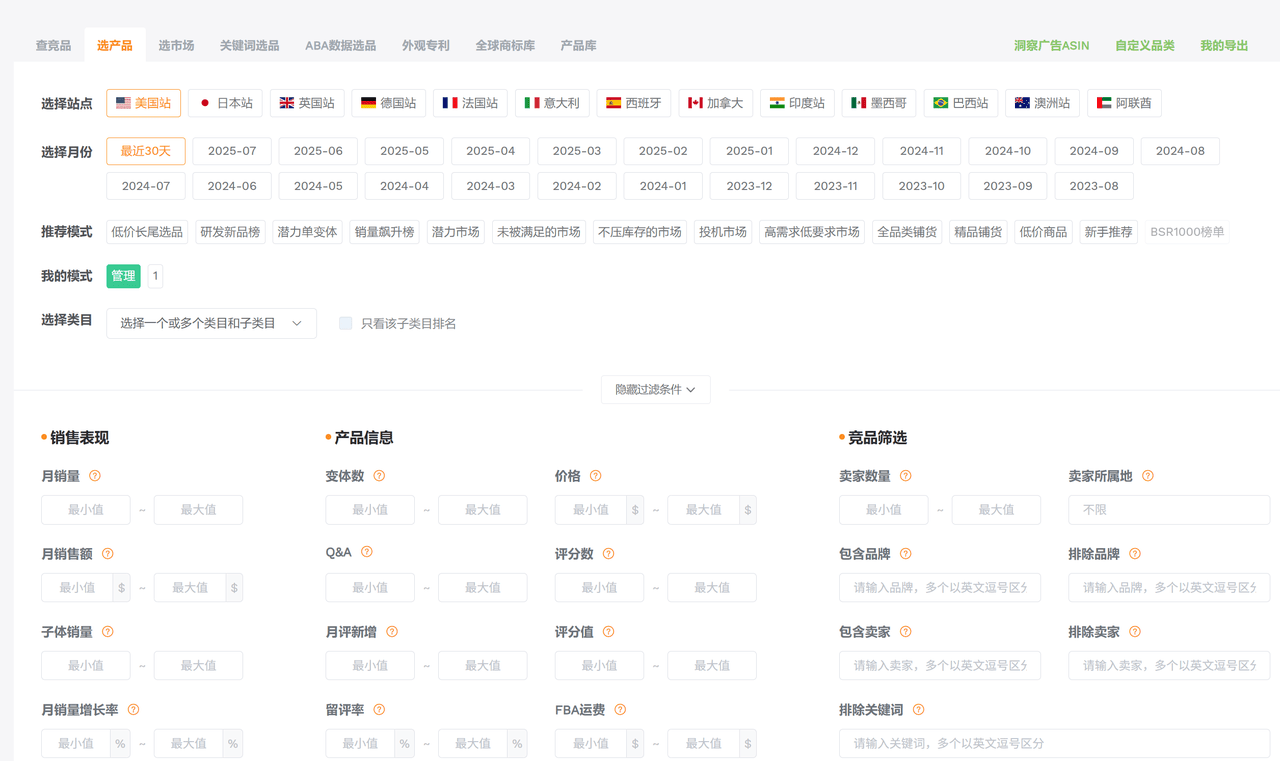Click the help icon next to 卖家数量
The height and width of the screenshot is (761, 1280).
pos(906,476)
